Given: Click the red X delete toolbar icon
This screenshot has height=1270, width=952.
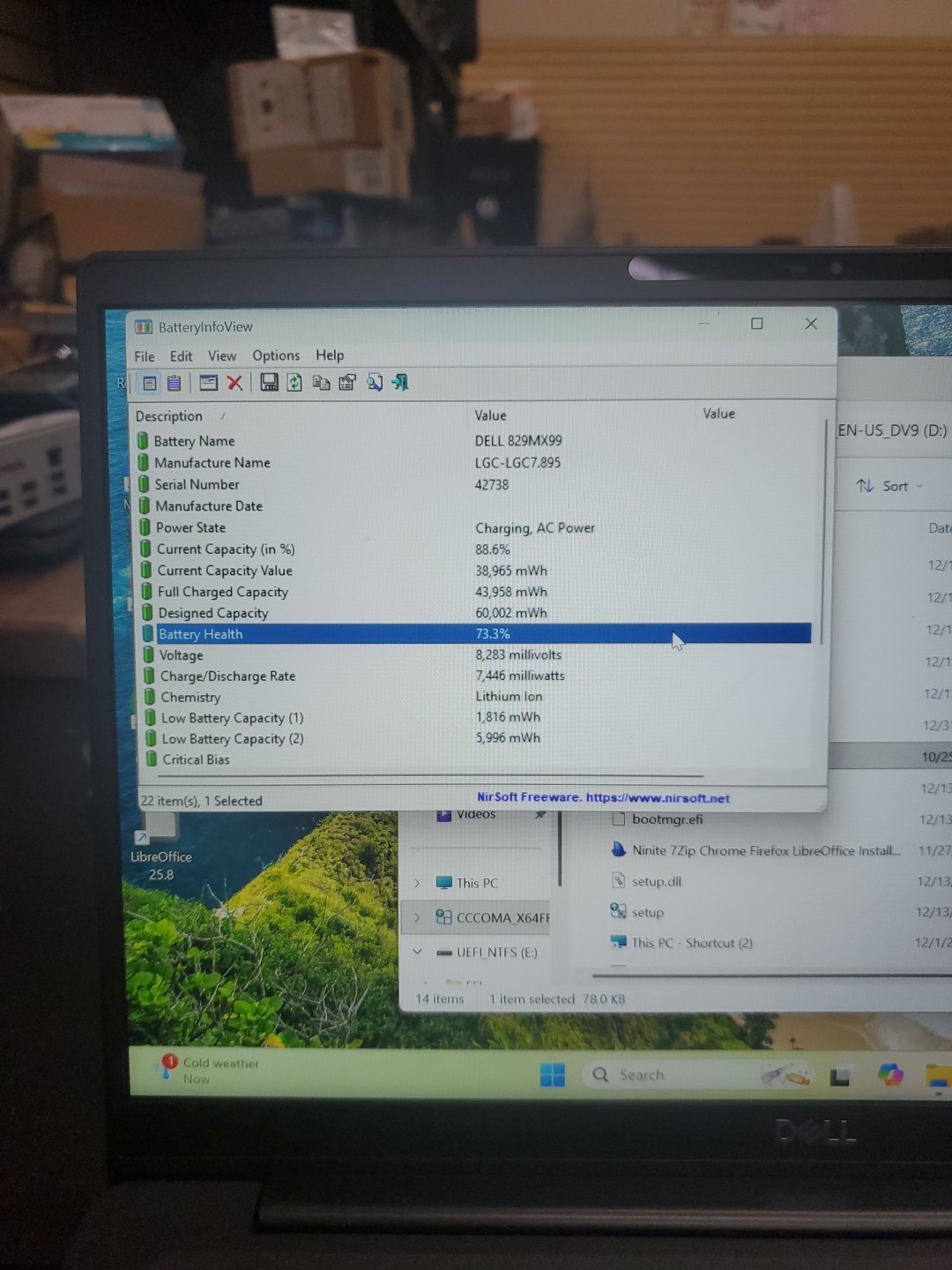Looking at the screenshot, I should coord(234,383).
